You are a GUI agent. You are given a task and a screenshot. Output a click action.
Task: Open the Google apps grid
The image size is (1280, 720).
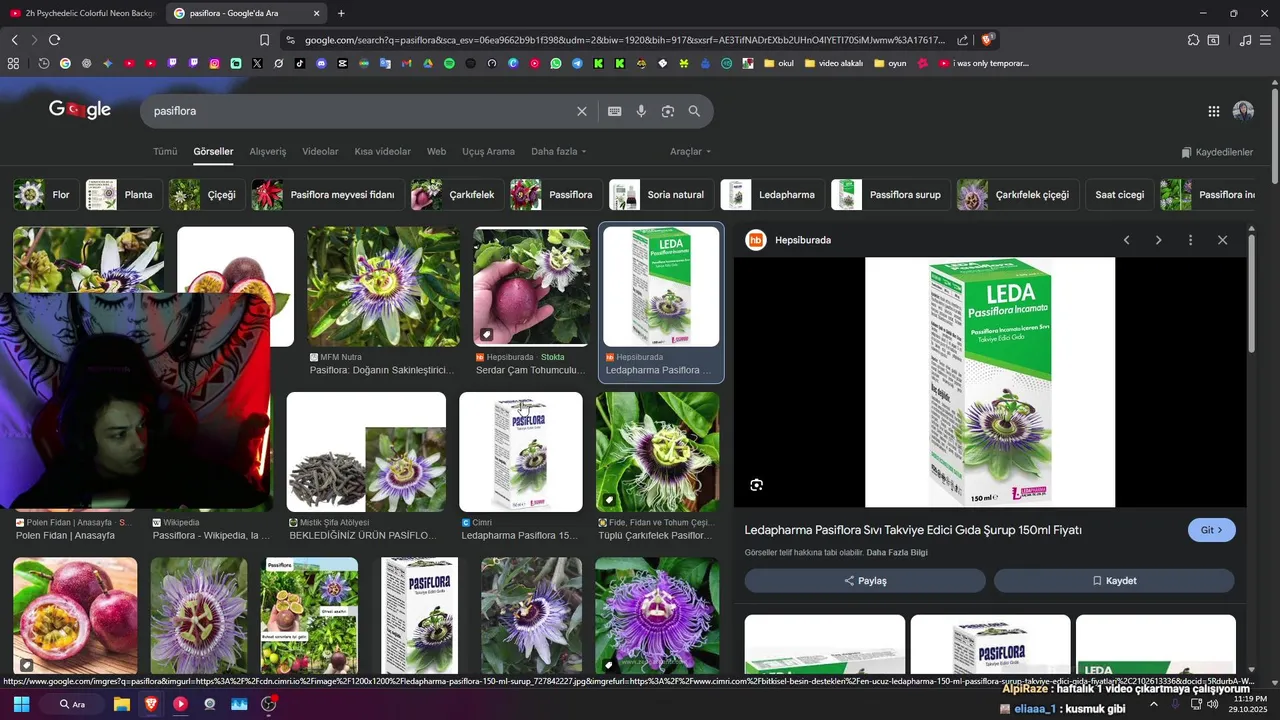[x=1213, y=111]
